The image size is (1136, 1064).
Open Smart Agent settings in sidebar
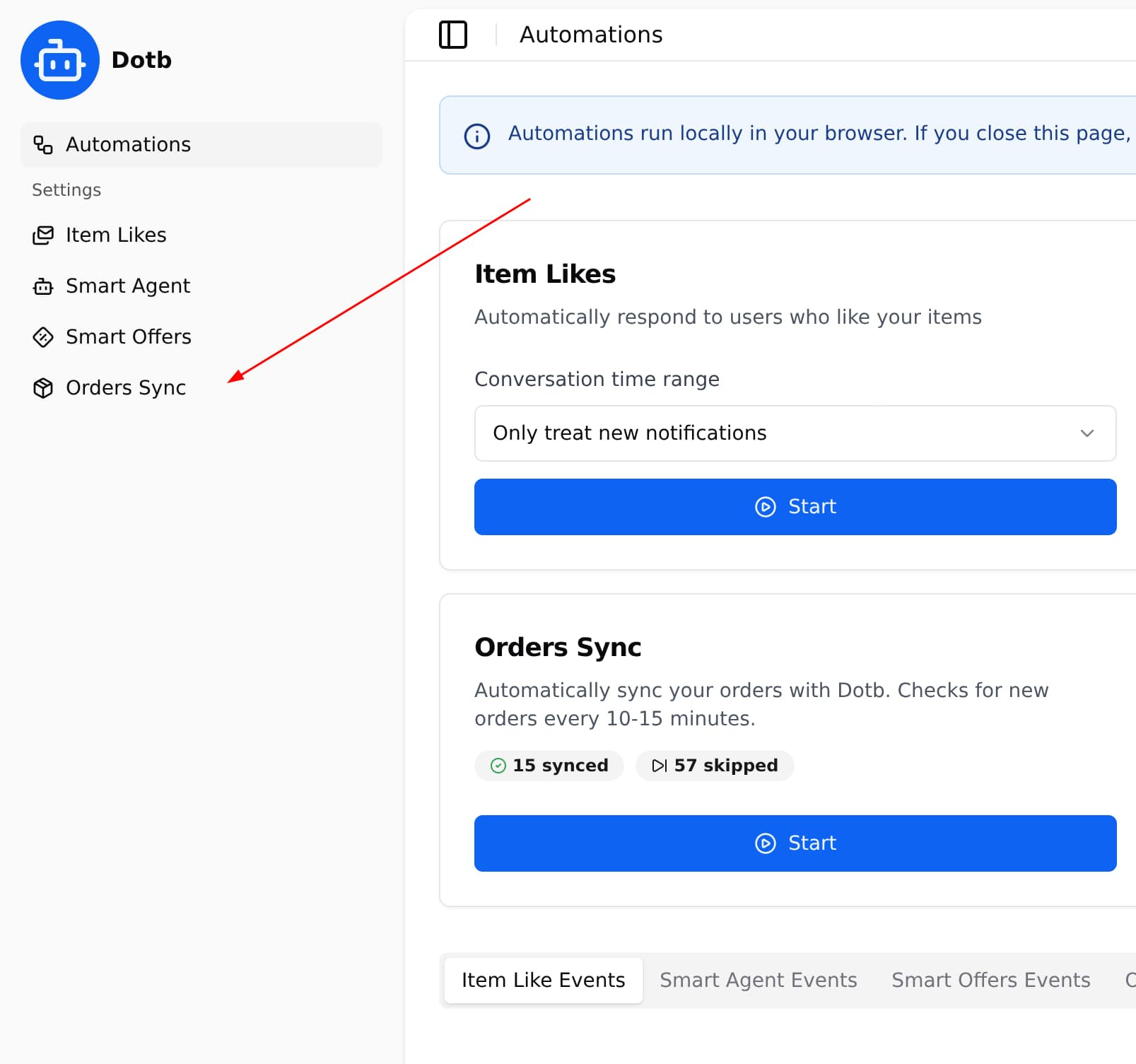click(x=128, y=286)
